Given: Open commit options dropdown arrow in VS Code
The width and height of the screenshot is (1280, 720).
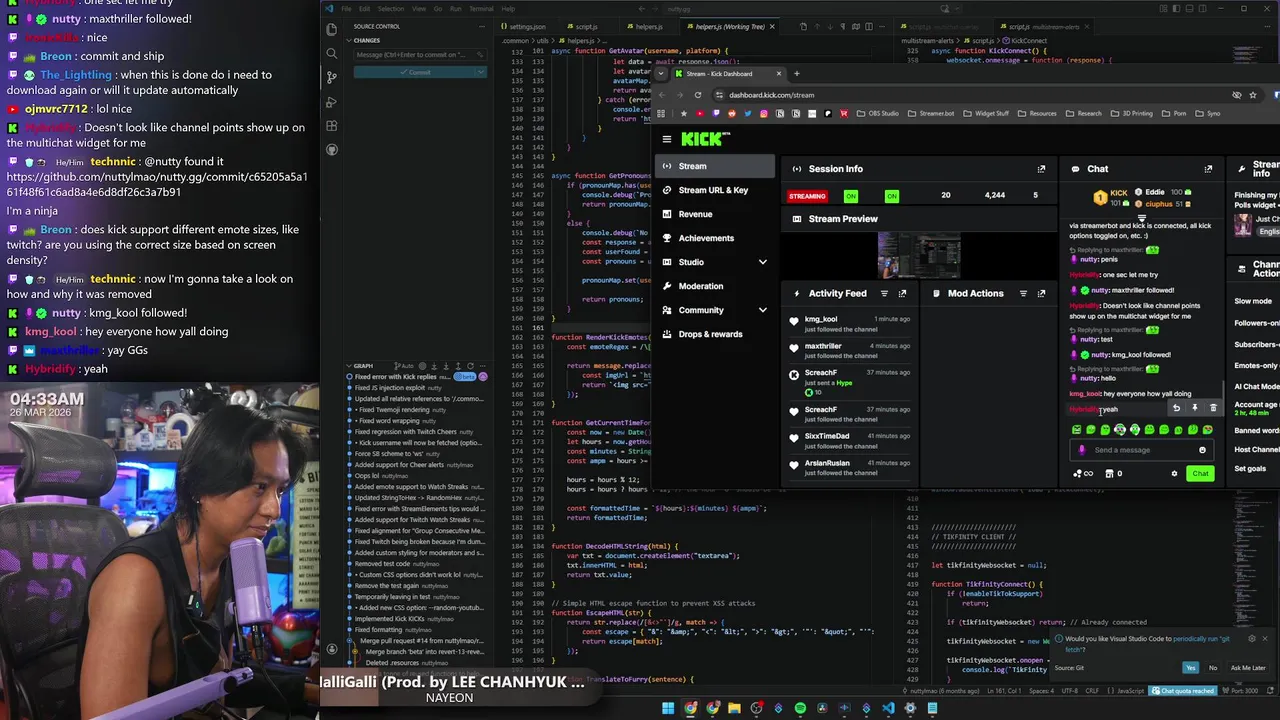Looking at the screenshot, I should click(481, 72).
